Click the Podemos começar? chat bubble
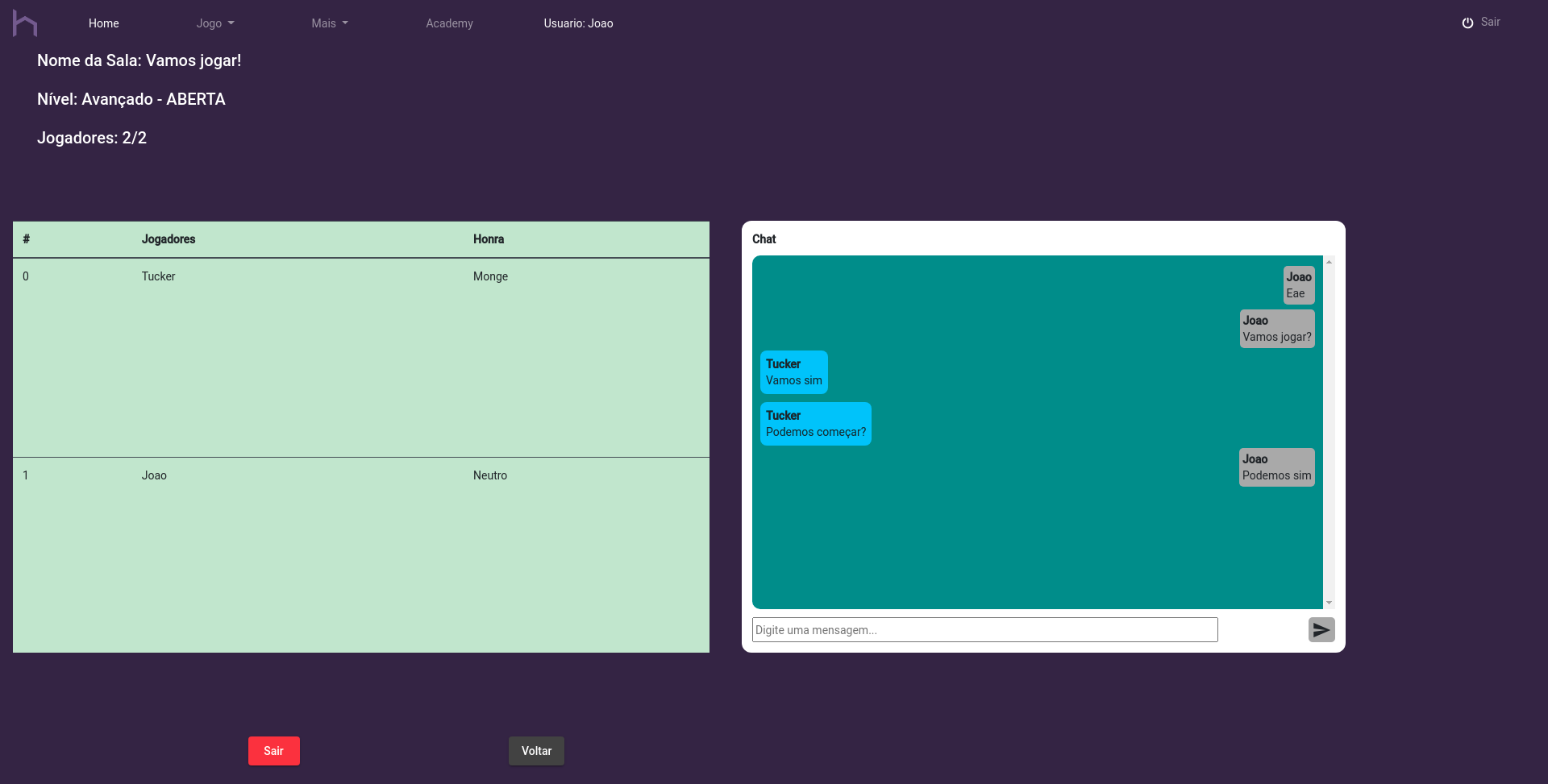Image resolution: width=1548 pixels, height=784 pixels. (x=816, y=424)
